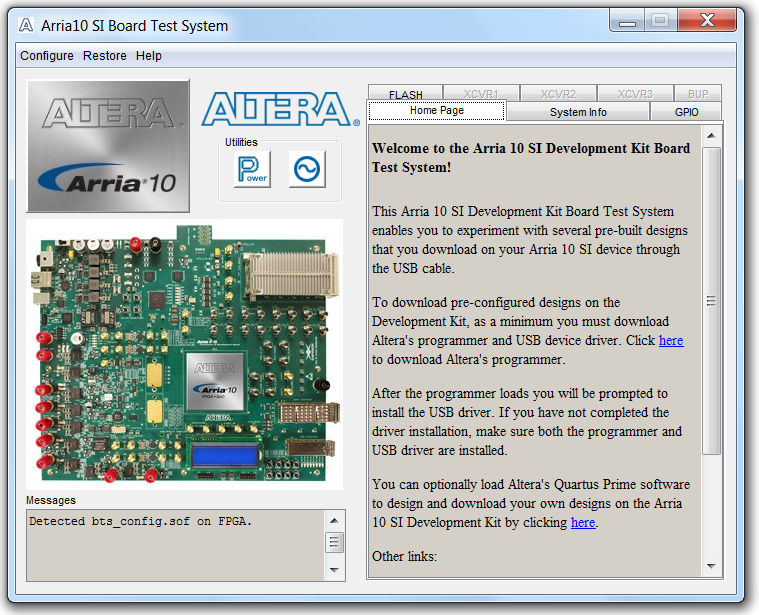The height and width of the screenshot is (615, 759).
Task: Open the Help menu
Action: [x=149, y=56]
